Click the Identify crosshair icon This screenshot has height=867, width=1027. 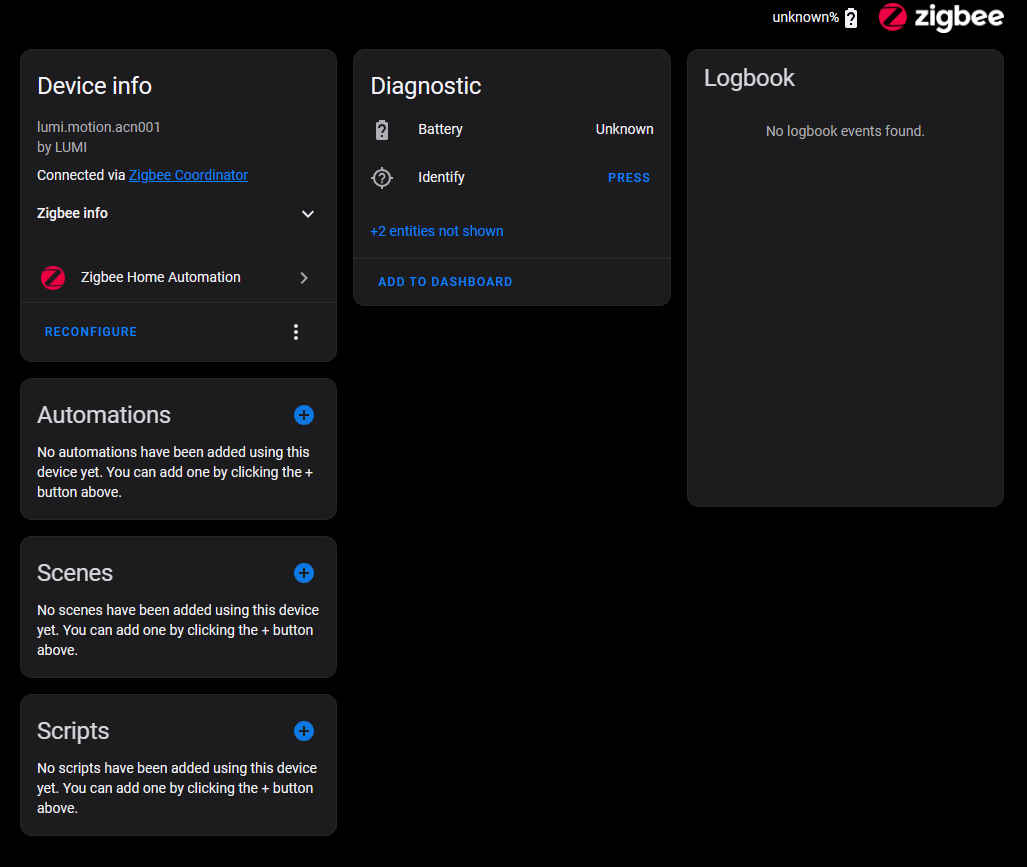click(x=382, y=178)
